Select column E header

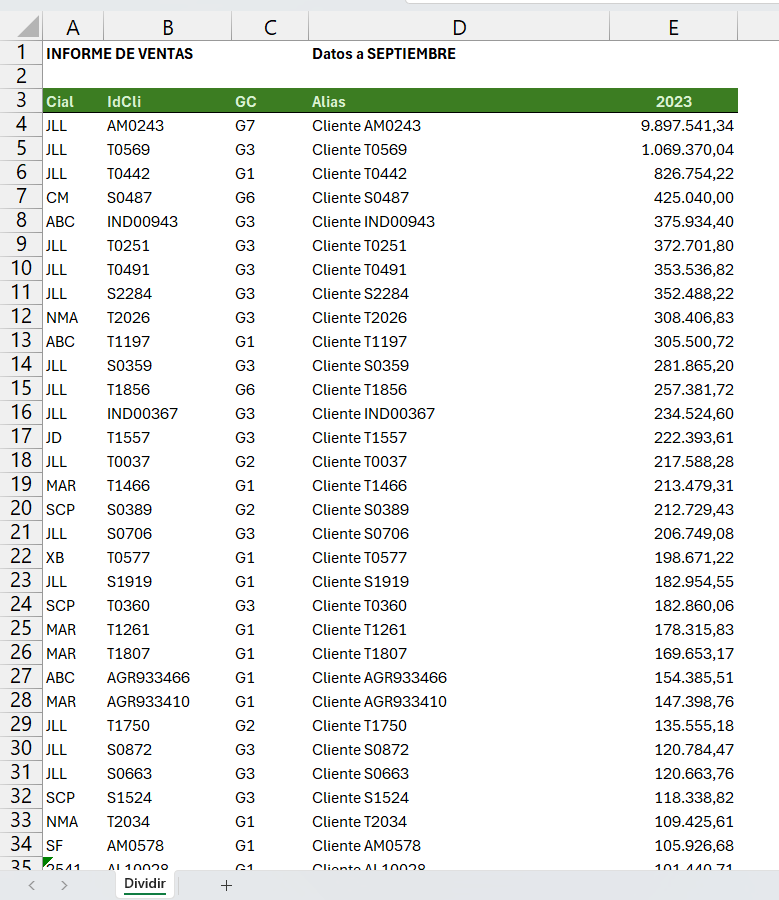[x=673, y=27]
